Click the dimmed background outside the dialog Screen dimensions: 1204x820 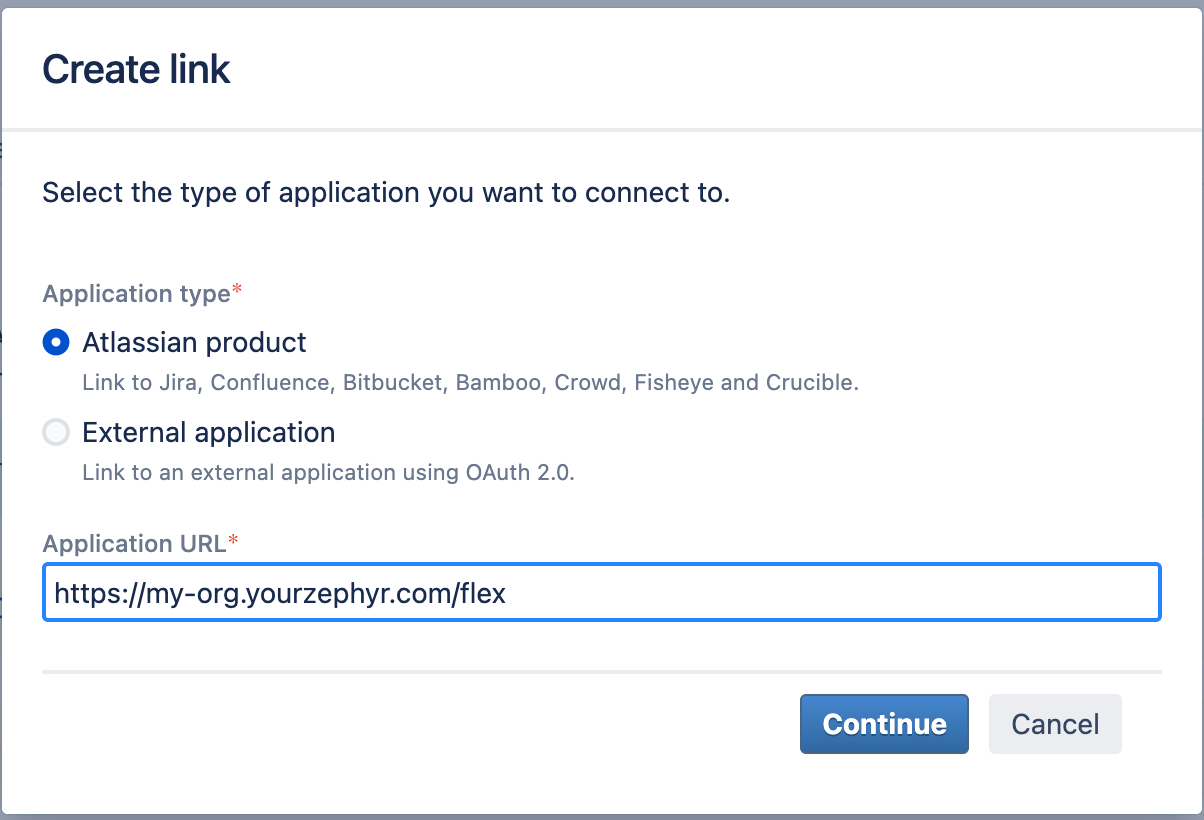coord(600,4)
